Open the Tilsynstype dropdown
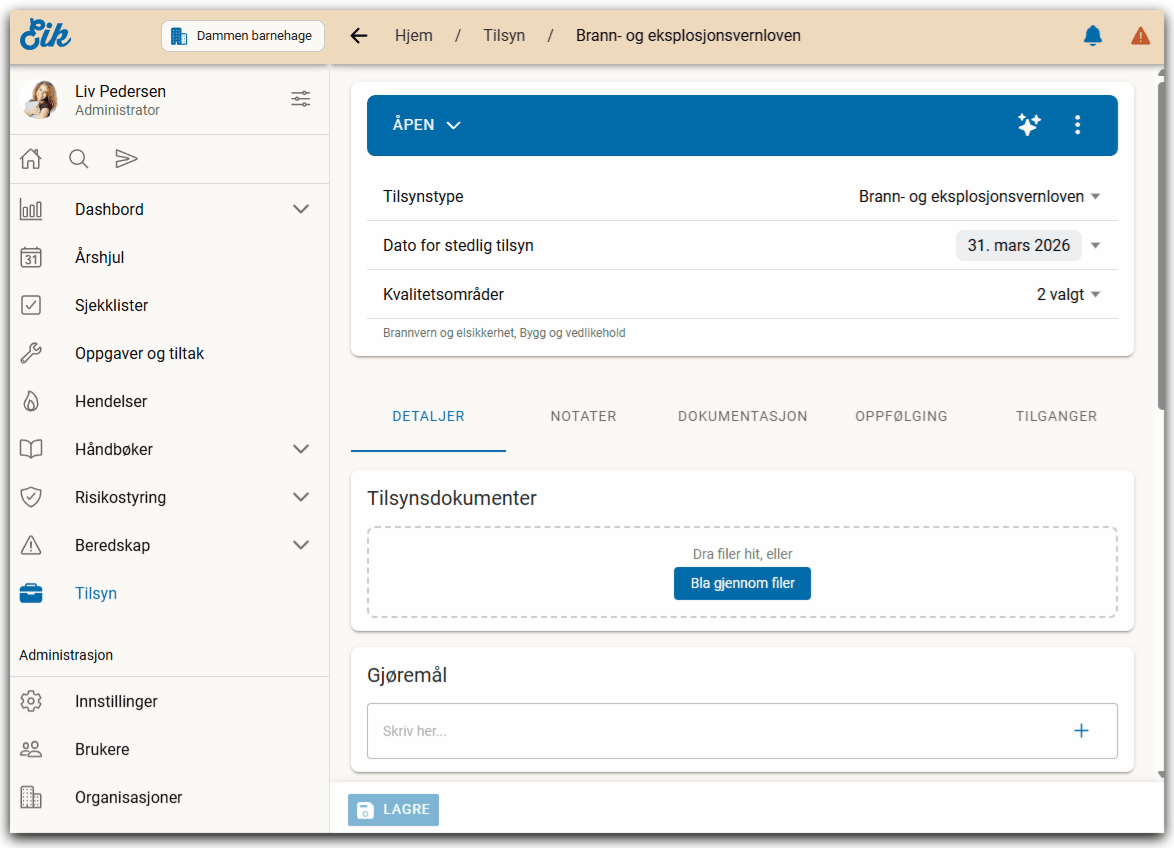Viewport: 1174px width, 848px height. pos(979,197)
